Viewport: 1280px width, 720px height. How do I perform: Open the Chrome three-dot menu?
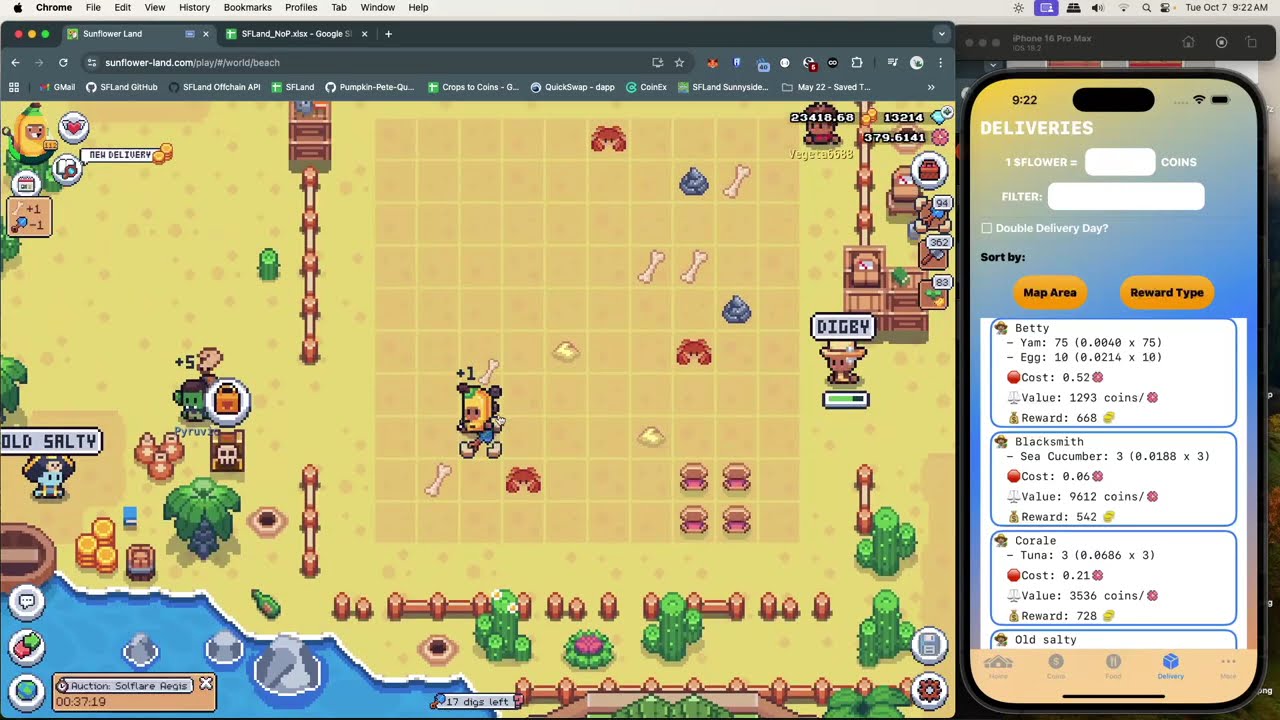(x=940, y=62)
